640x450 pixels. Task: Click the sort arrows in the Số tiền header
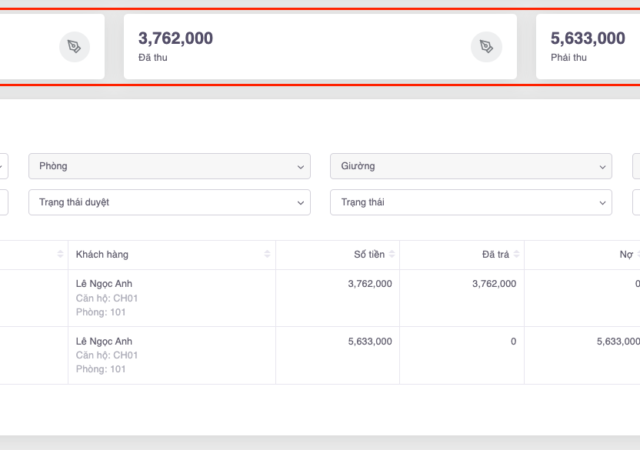click(392, 255)
